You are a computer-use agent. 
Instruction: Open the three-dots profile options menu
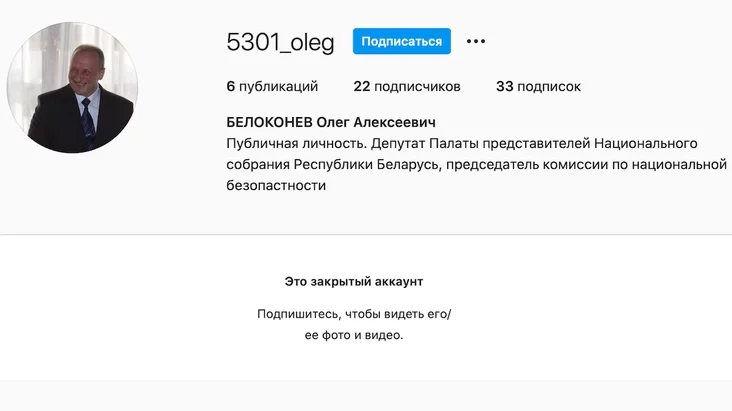476,42
